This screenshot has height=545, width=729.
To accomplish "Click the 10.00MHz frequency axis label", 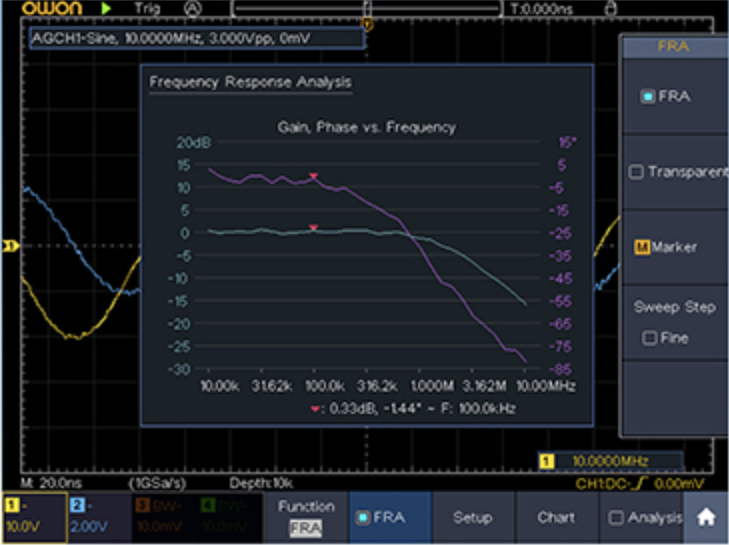I will point(546,385).
